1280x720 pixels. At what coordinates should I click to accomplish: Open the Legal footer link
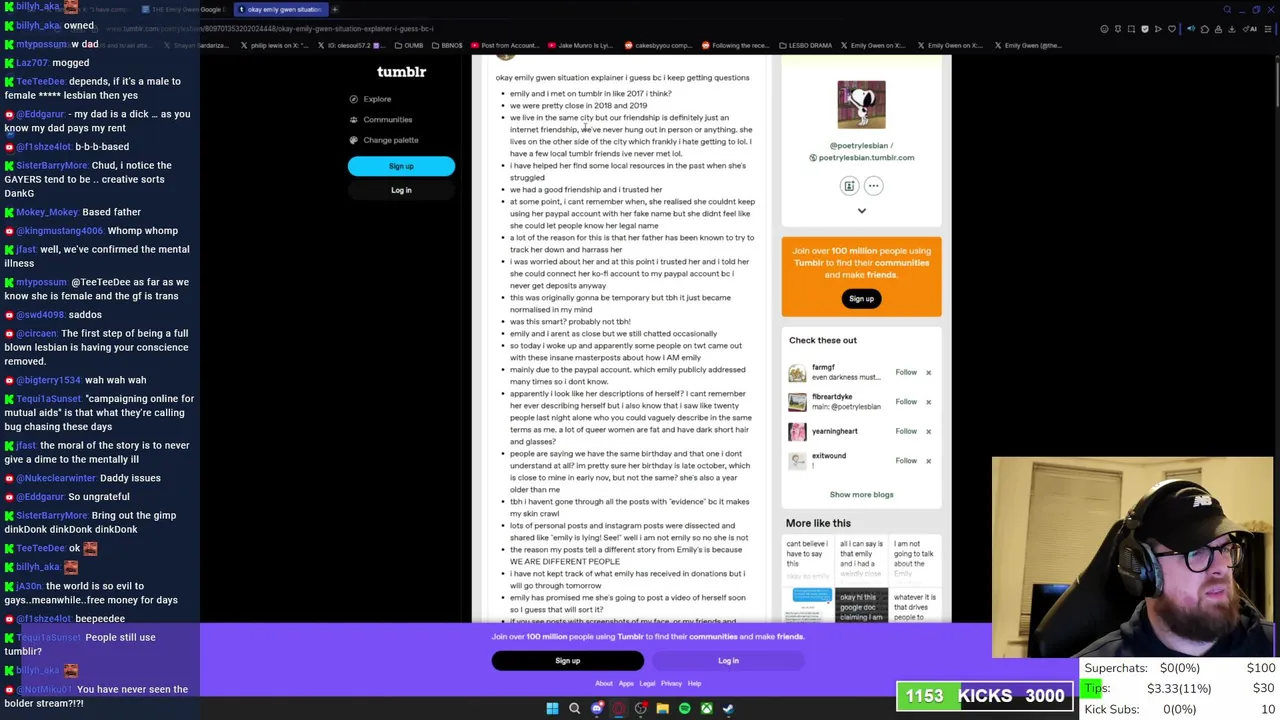coord(647,684)
